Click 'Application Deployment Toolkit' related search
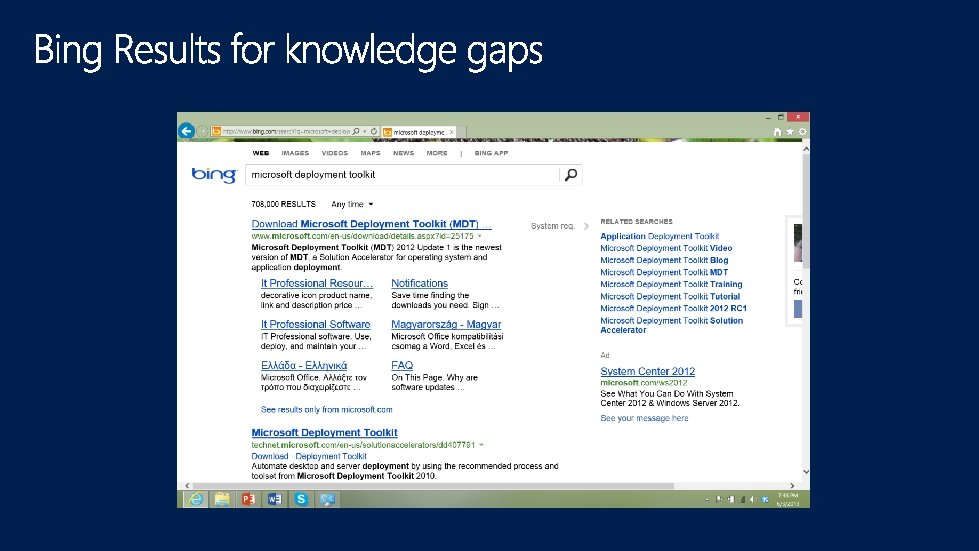 coord(659,236)
